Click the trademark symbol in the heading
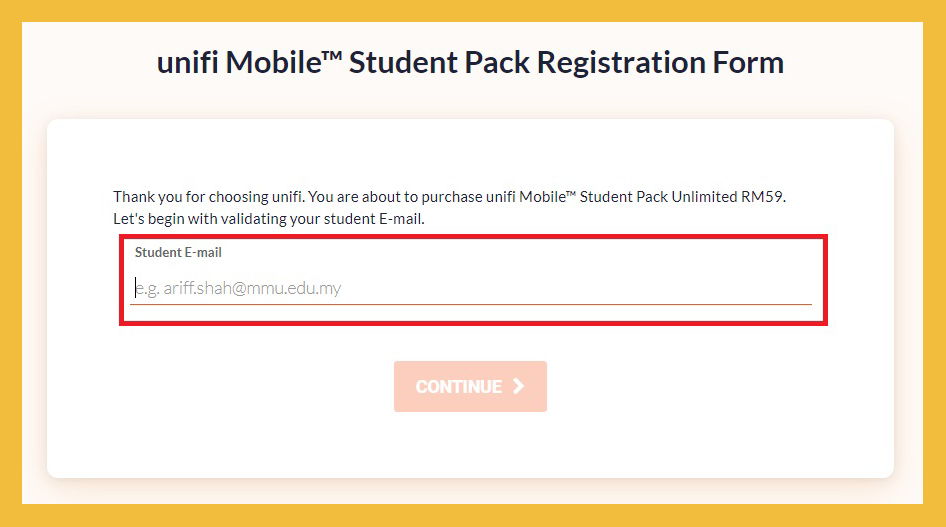Image resolution: width=946 pixels, height=527 pixels. point(333,56)
